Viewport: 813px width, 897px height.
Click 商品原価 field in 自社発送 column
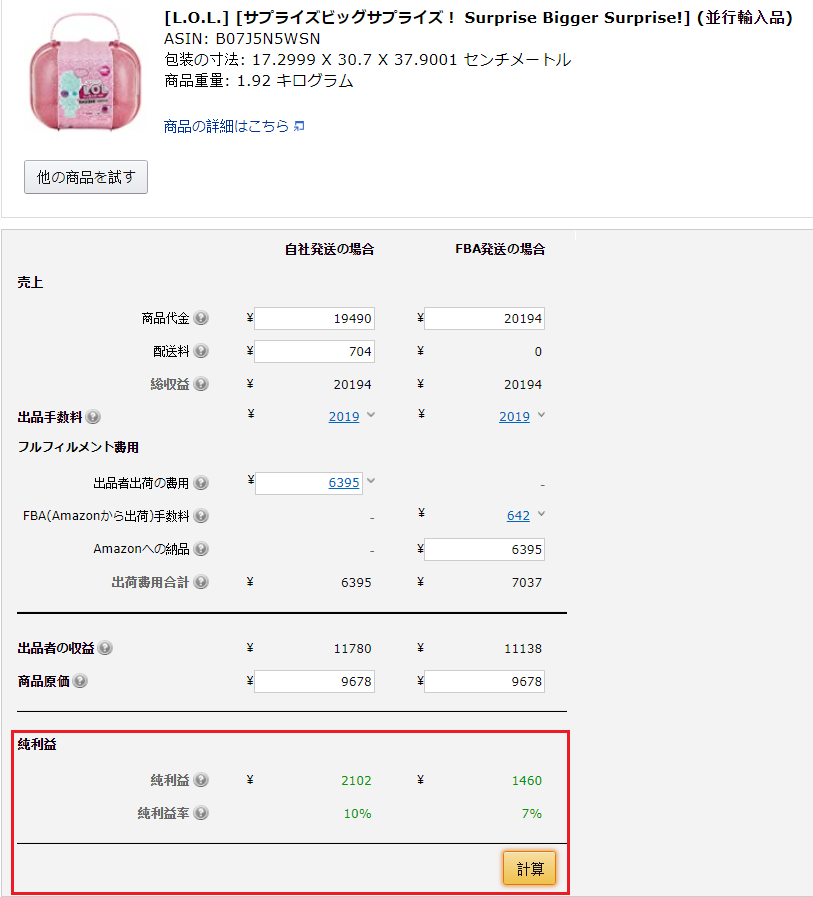(314, 681)
